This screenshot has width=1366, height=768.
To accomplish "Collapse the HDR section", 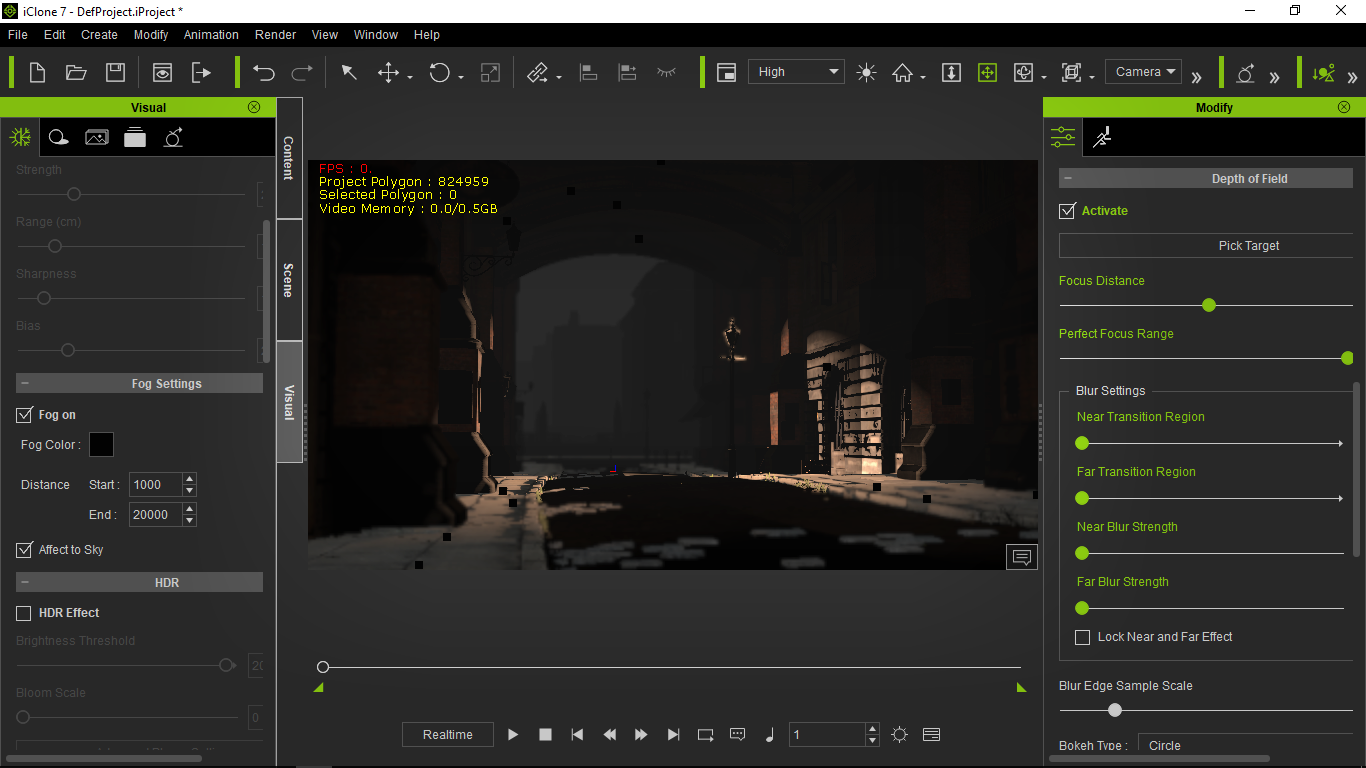I will point(25,582).
